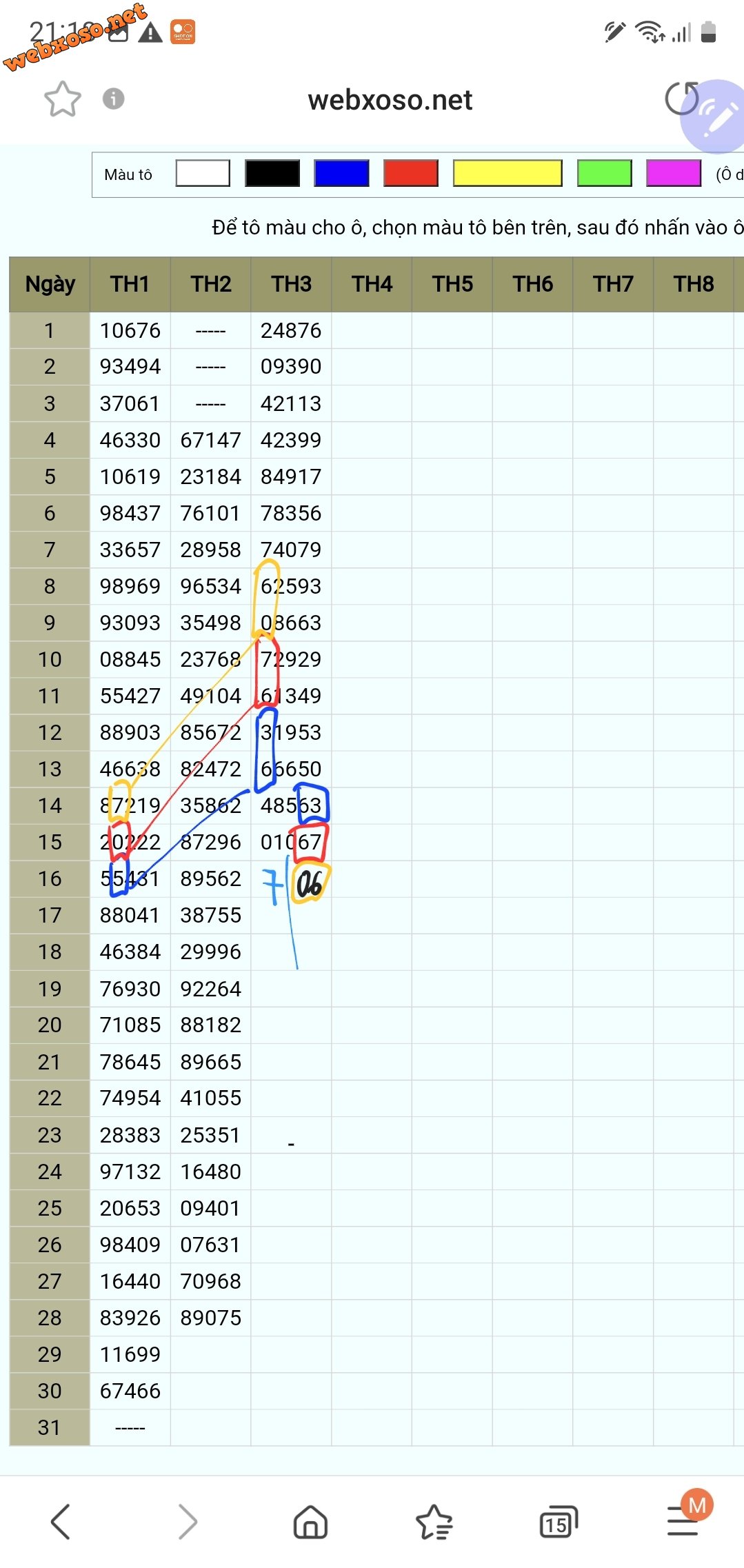Image resolution: width=744 pixels, height=1568 pixels.
Task: Click cell 09401 in TH2
Action: [x=211, y=1208]
